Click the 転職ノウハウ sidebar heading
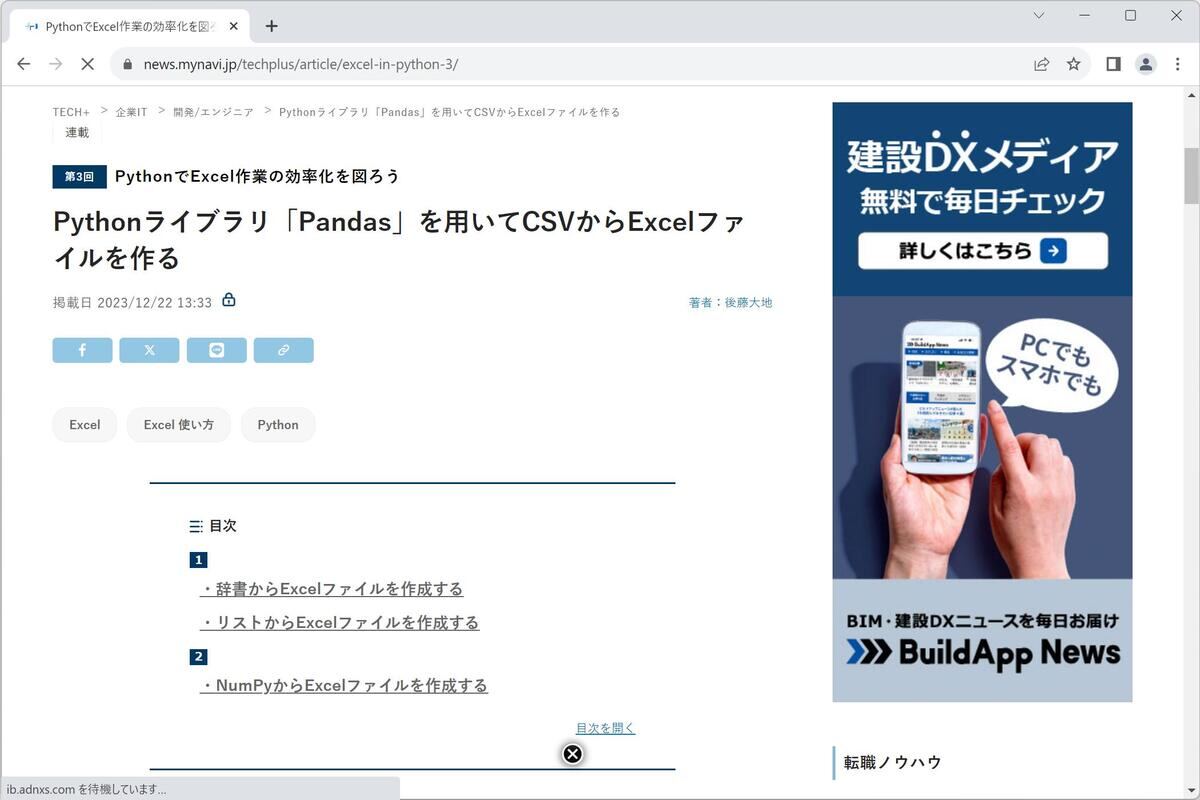Viewport: 1200px width, 800px height. tap(893, 762)
